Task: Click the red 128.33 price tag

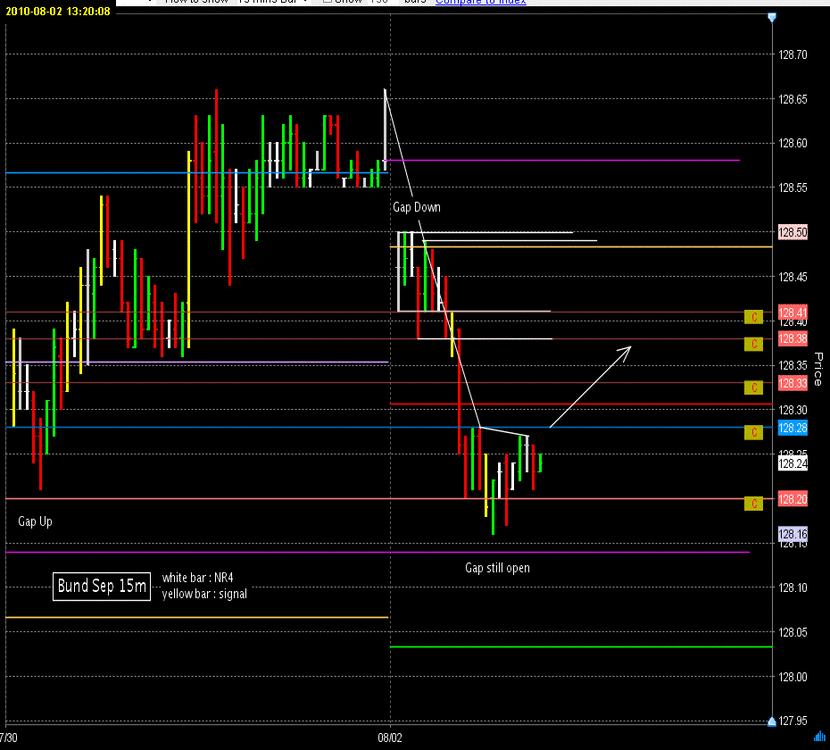Action: click(792, 383)
